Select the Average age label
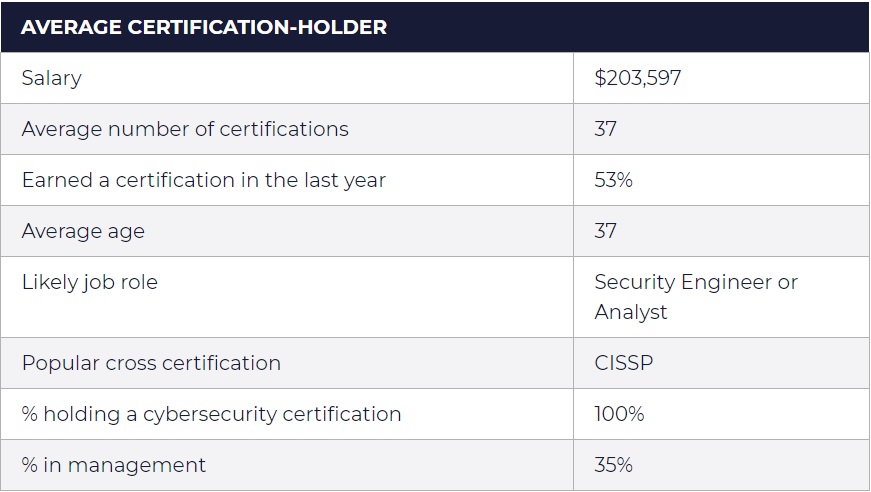This screenshot has height=492, width=871. [83, 231]
